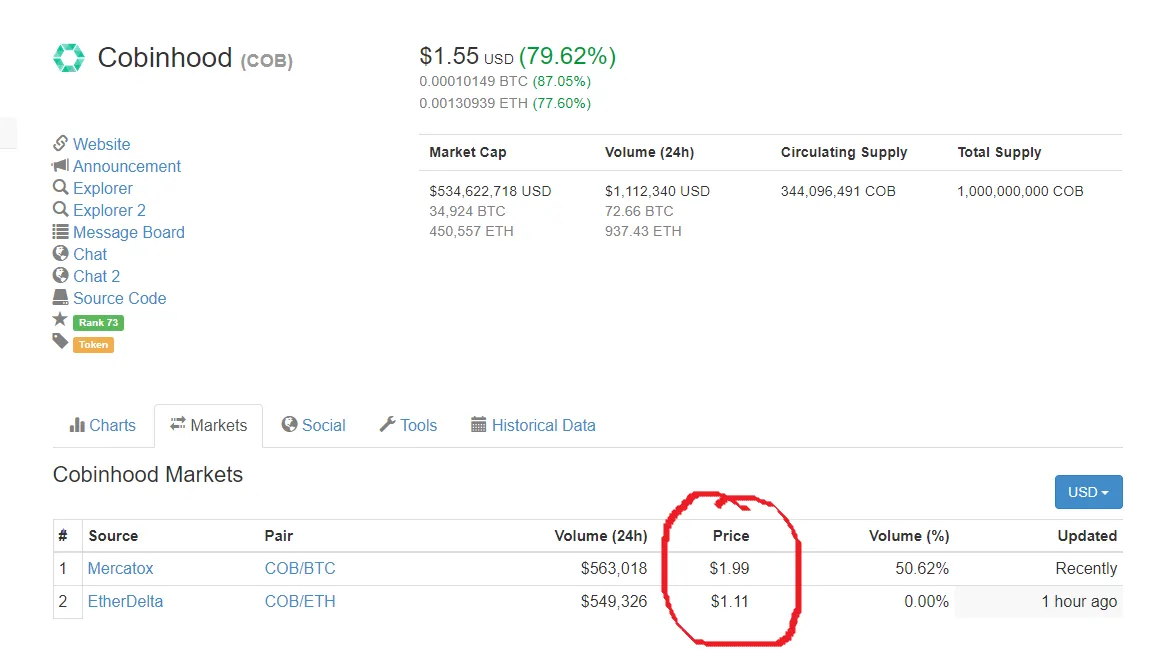Click the $563,018 volume value
Image resolution: width=1166 pixels, height=650 pixels.
click(613, 568)
